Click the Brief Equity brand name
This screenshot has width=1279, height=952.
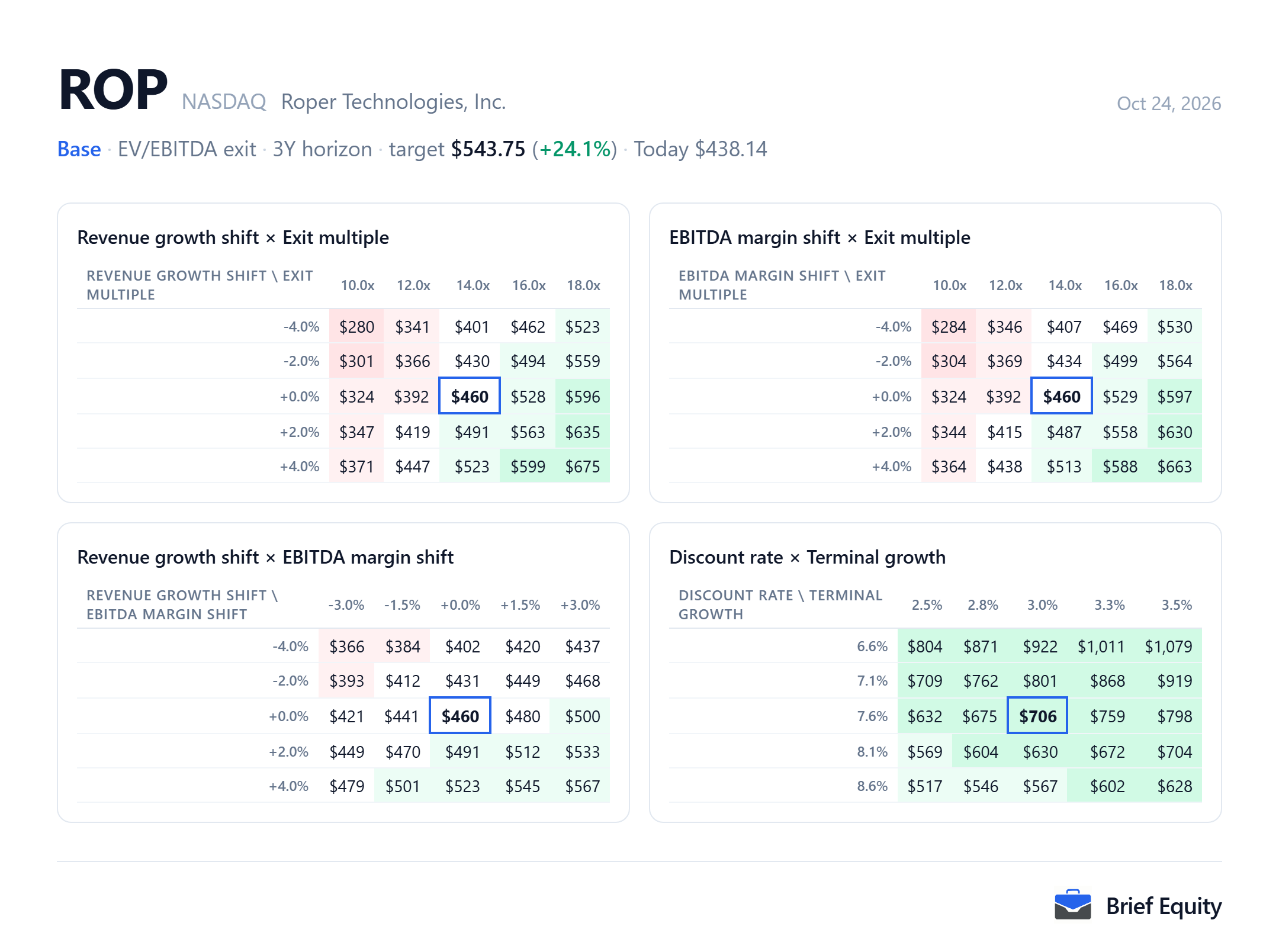1164,906
